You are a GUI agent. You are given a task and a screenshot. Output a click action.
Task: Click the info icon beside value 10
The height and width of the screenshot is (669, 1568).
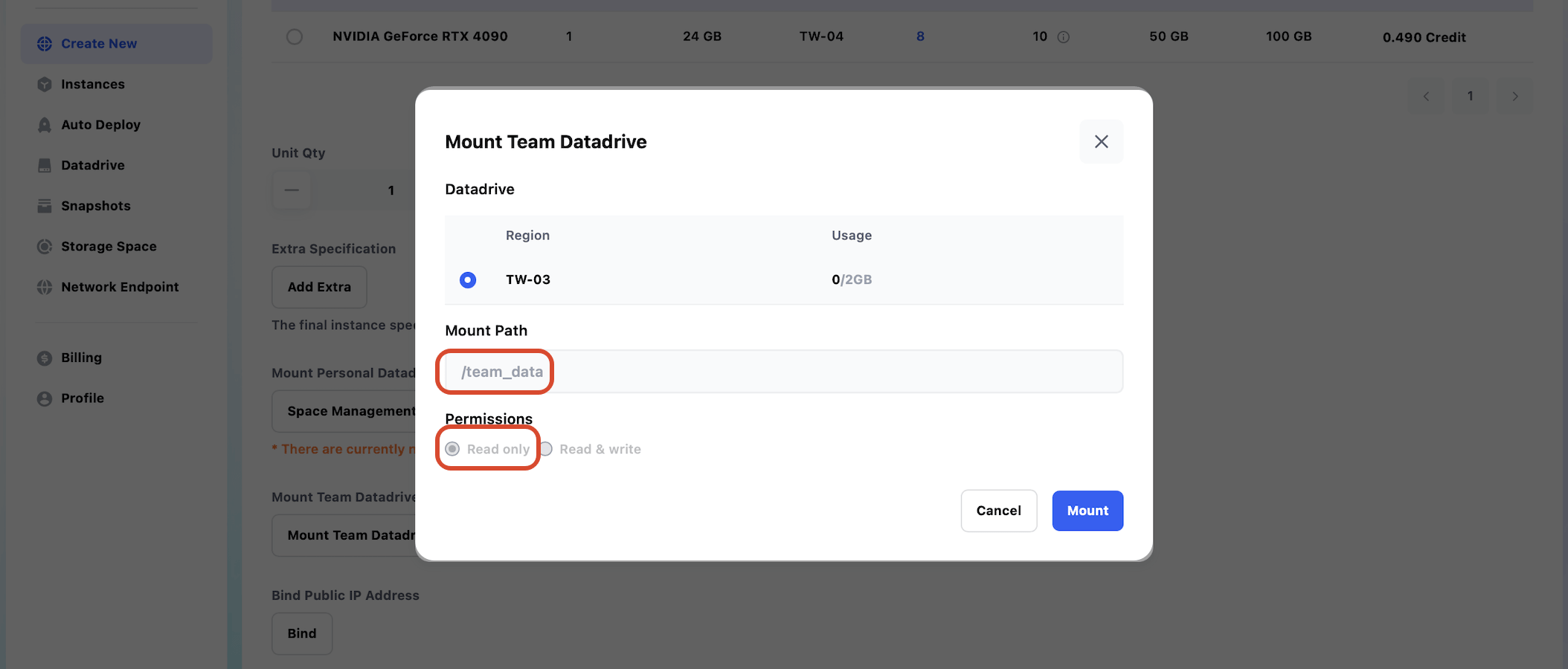1064,37
